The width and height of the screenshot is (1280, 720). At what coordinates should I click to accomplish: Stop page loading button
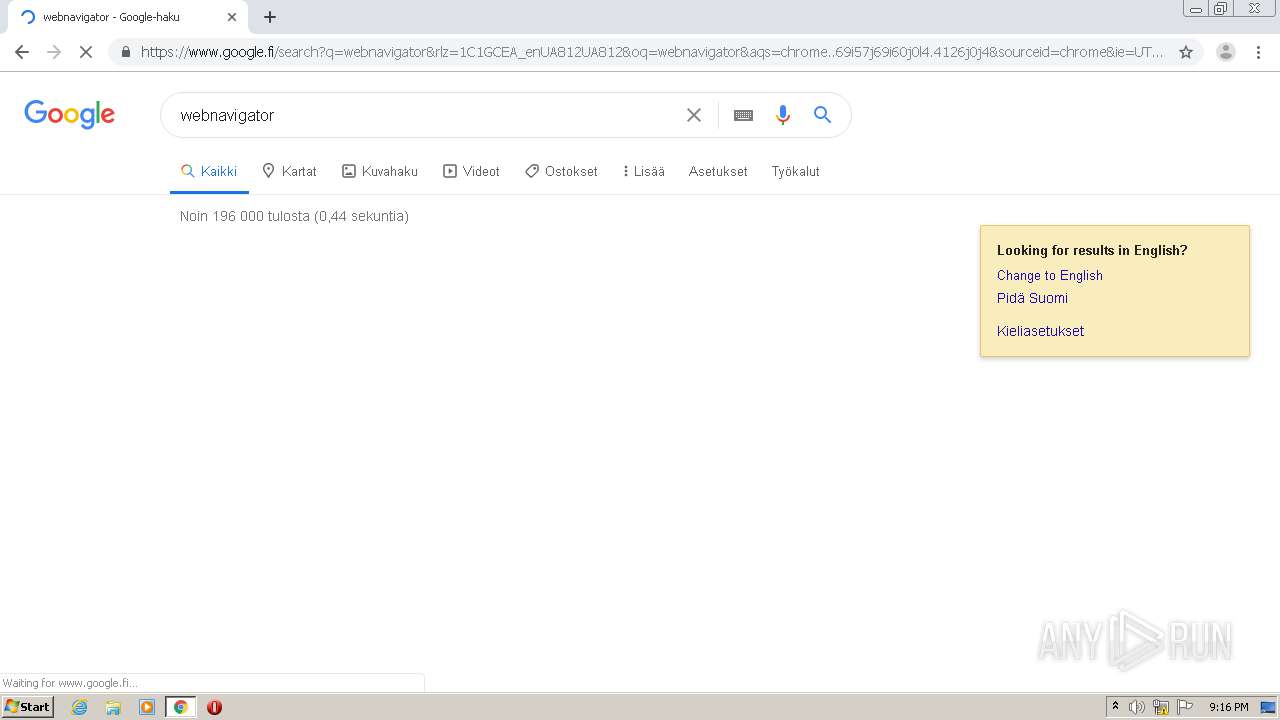86,52
